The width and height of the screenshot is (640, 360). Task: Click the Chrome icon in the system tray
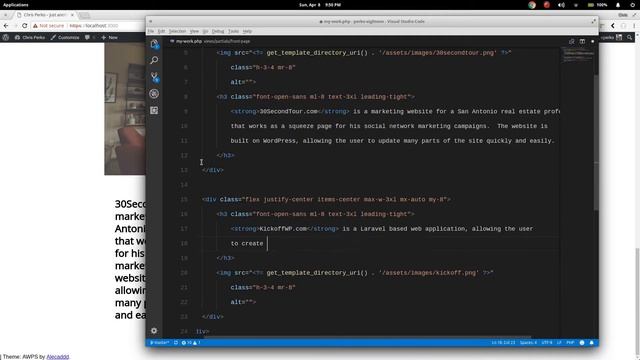pos(532,5)
